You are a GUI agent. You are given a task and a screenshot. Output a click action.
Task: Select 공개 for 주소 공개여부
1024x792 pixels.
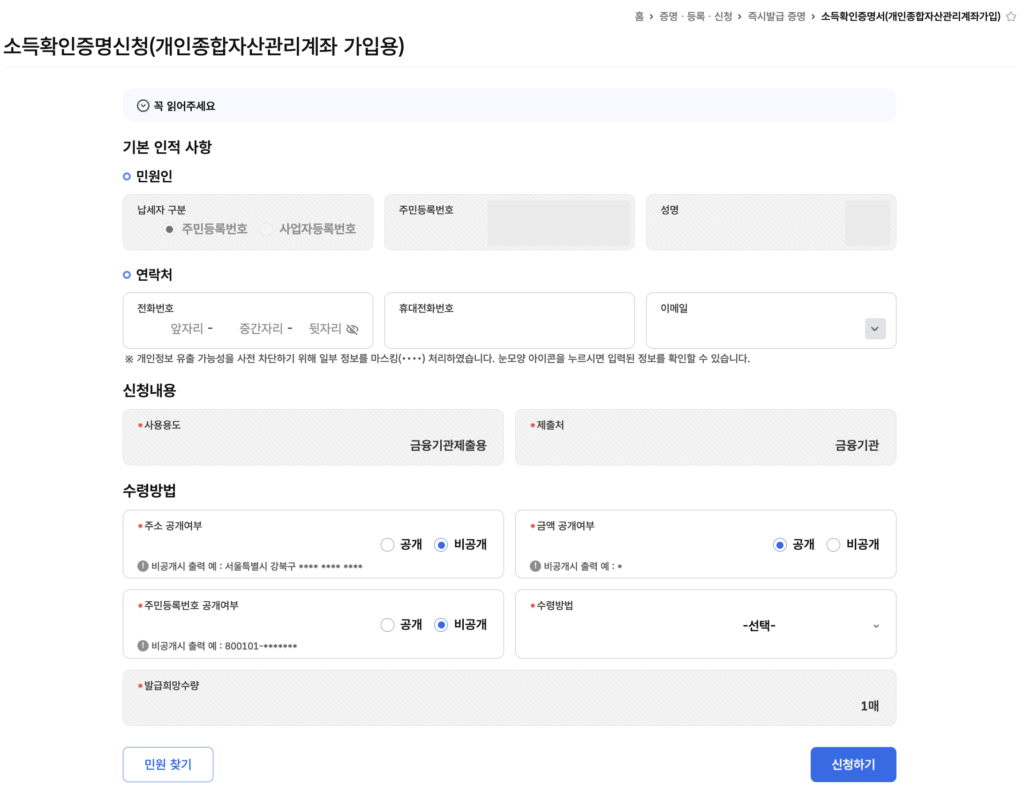coord(388,545)
